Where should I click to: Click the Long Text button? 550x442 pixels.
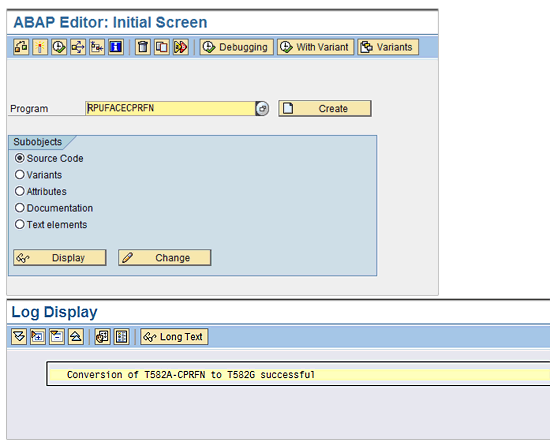pos(174,337)
